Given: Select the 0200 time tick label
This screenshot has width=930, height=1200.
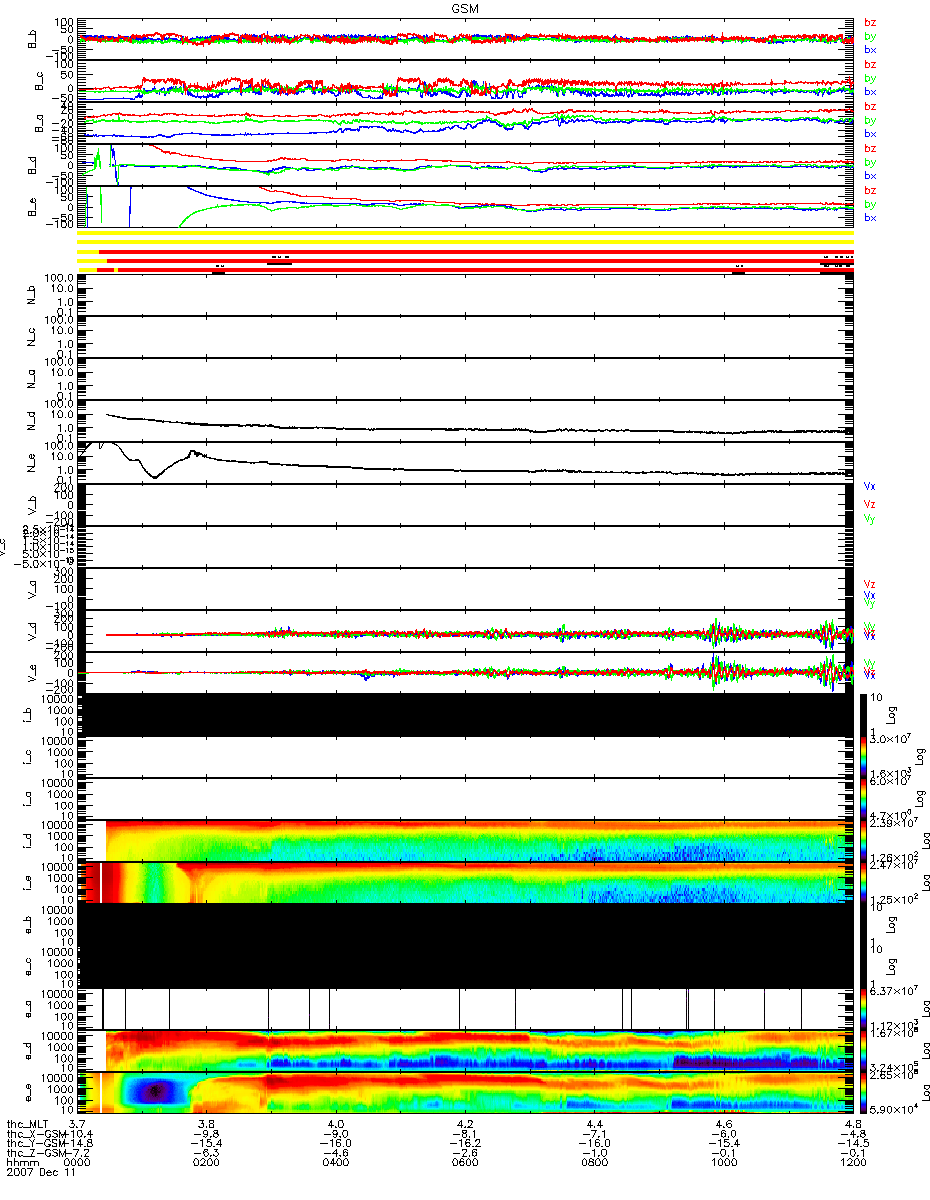Looking at the screenshot, I should (207, 1164).
